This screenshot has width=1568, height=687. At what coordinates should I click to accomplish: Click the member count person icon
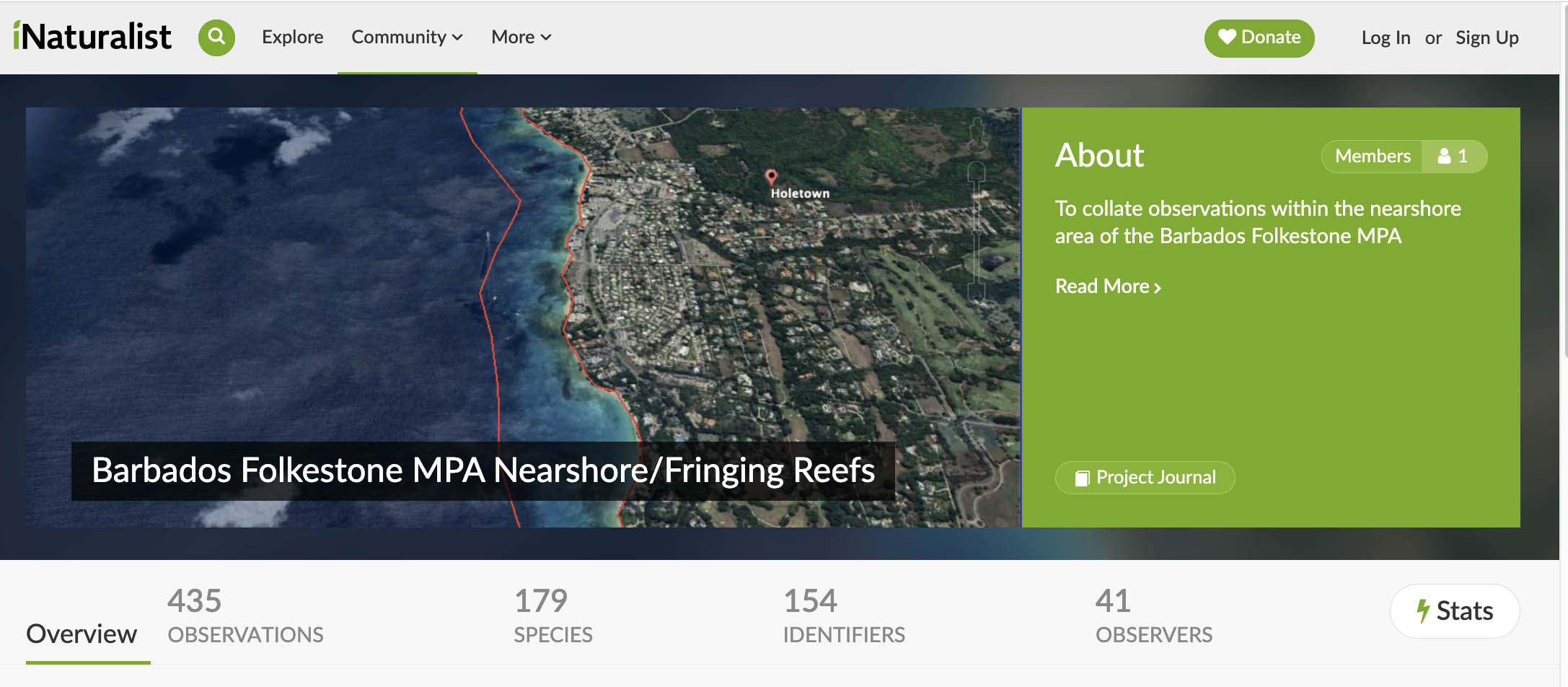[x=1445, y=157]
